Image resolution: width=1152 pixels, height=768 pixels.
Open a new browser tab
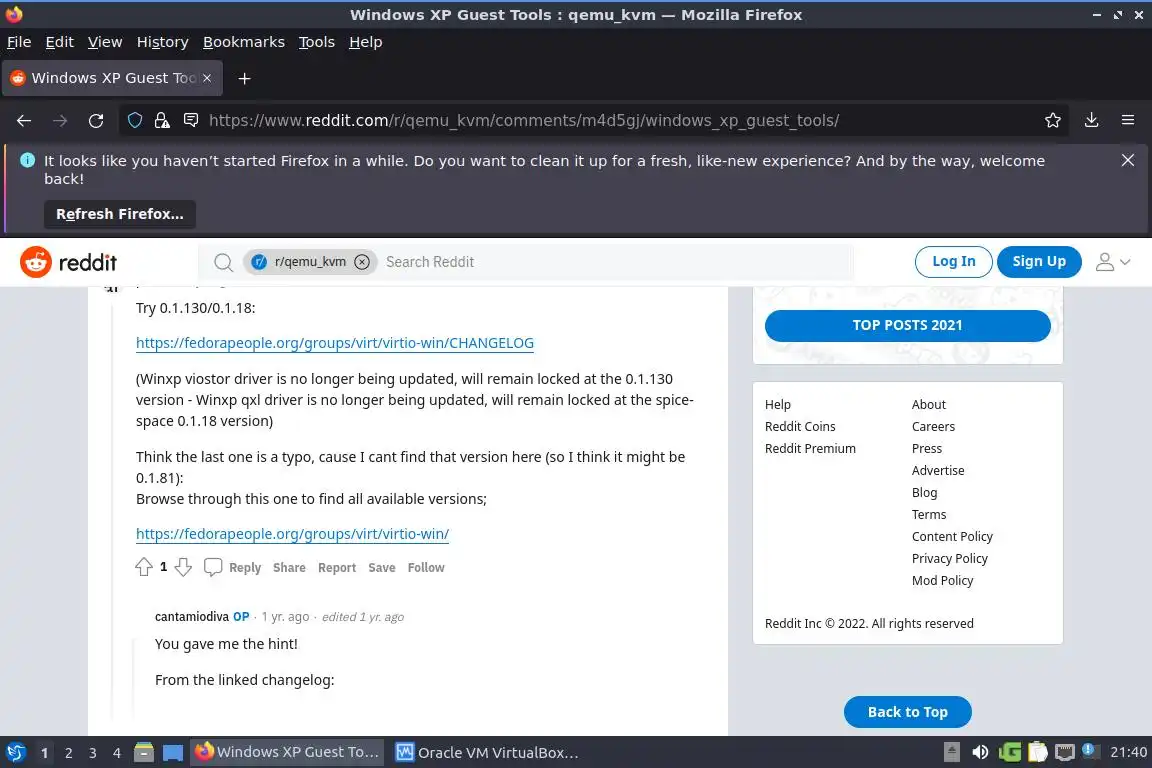(245, 78)
